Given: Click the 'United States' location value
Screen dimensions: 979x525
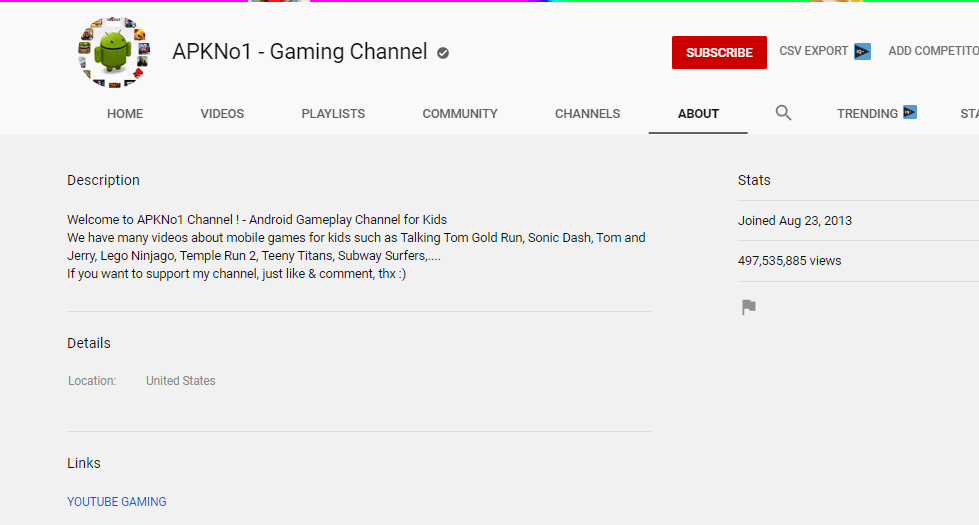Looking at the screenshot, I should pos(180,381).
